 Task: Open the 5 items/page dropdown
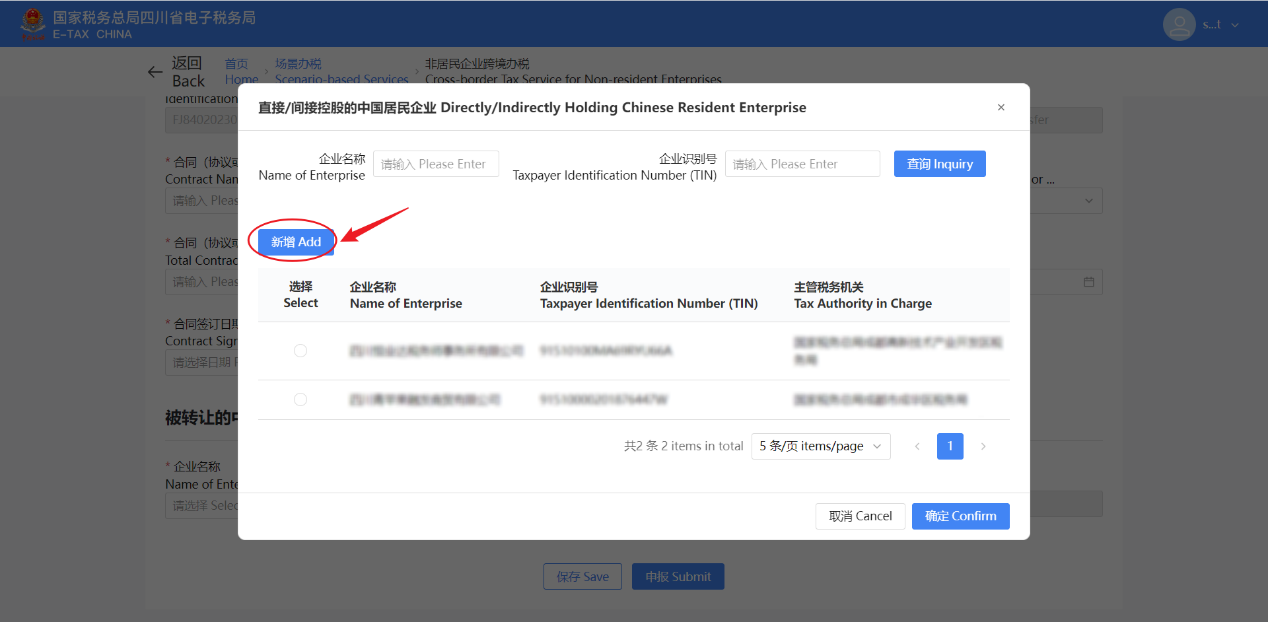[820, 446]
